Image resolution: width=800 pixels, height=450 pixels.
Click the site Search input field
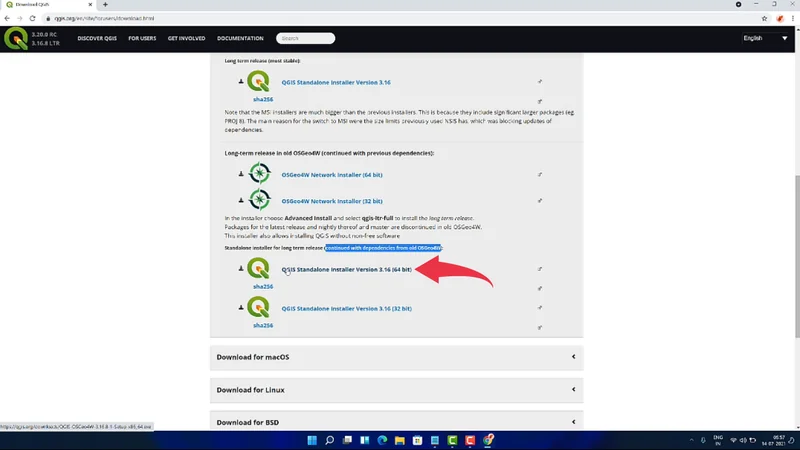coord(306,38)
